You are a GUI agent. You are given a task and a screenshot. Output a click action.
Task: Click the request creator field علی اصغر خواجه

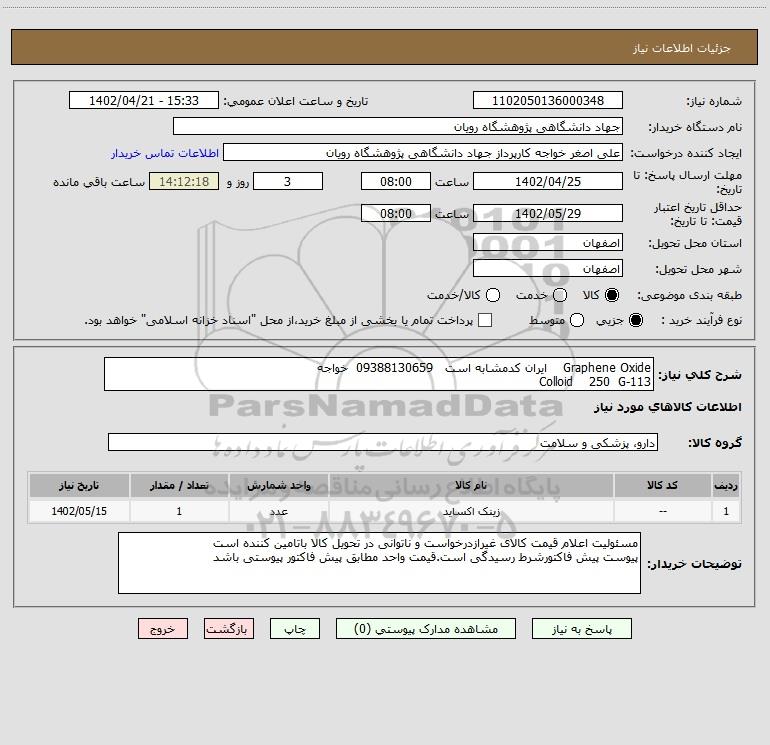pyautogui.click(x=423, y=153)
